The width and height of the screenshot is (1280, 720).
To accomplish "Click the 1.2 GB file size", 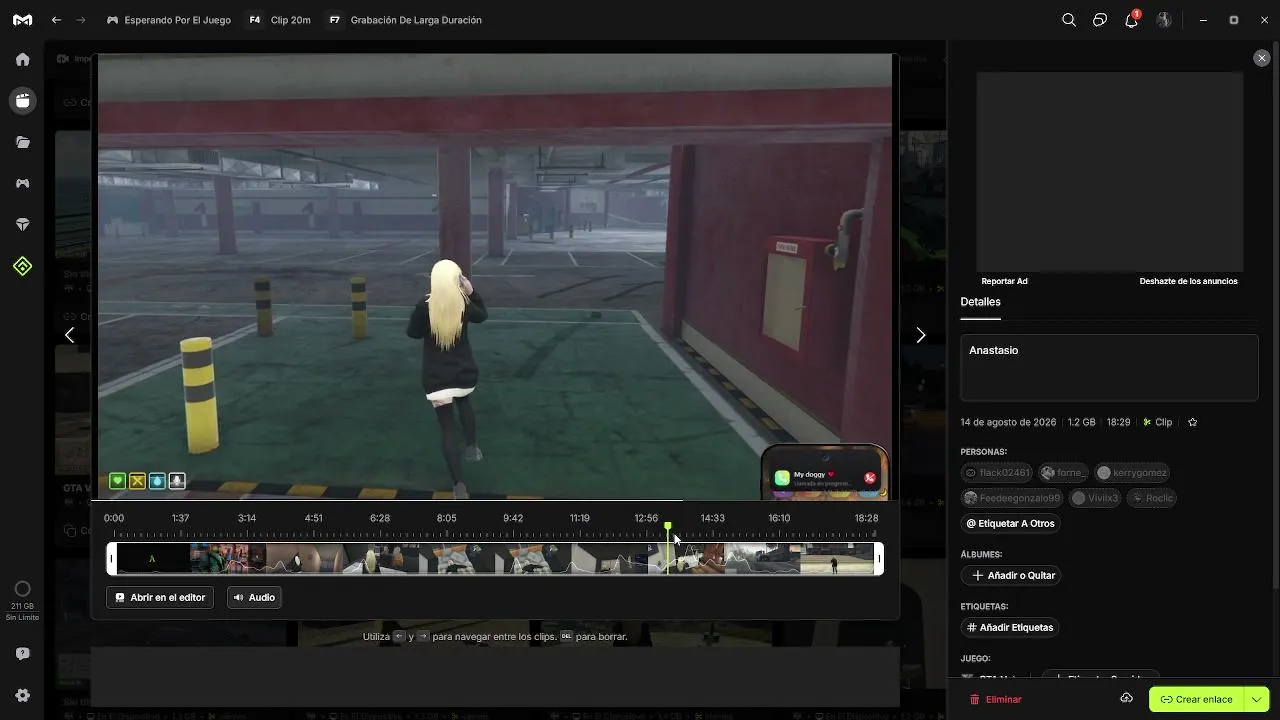I will [1081, 422].
